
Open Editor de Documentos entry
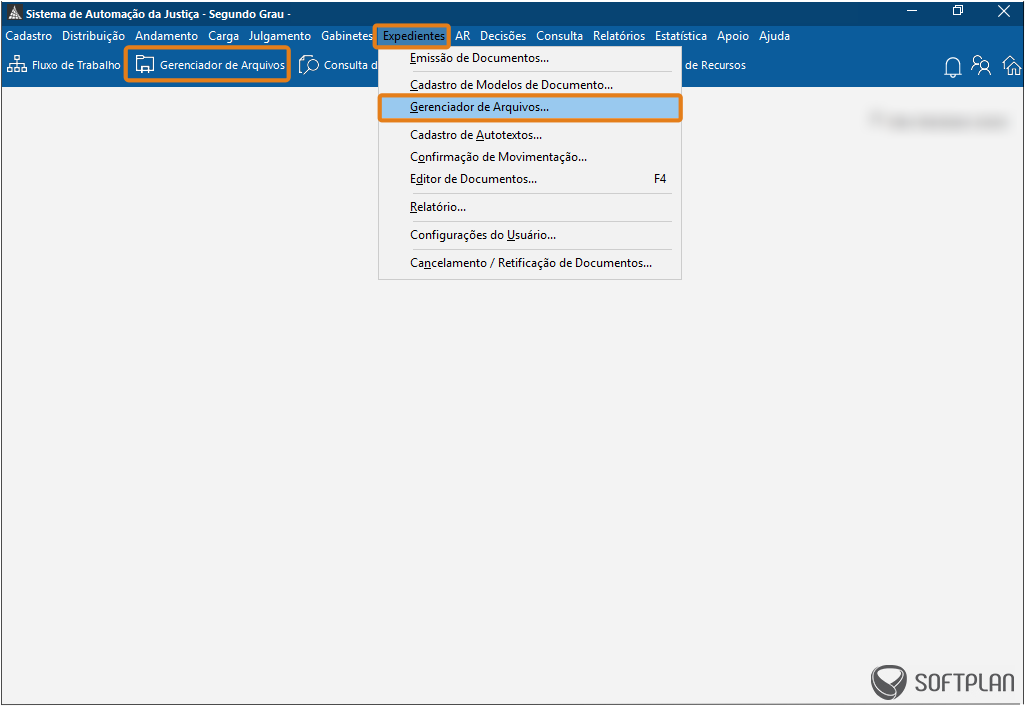coord(530,179)
